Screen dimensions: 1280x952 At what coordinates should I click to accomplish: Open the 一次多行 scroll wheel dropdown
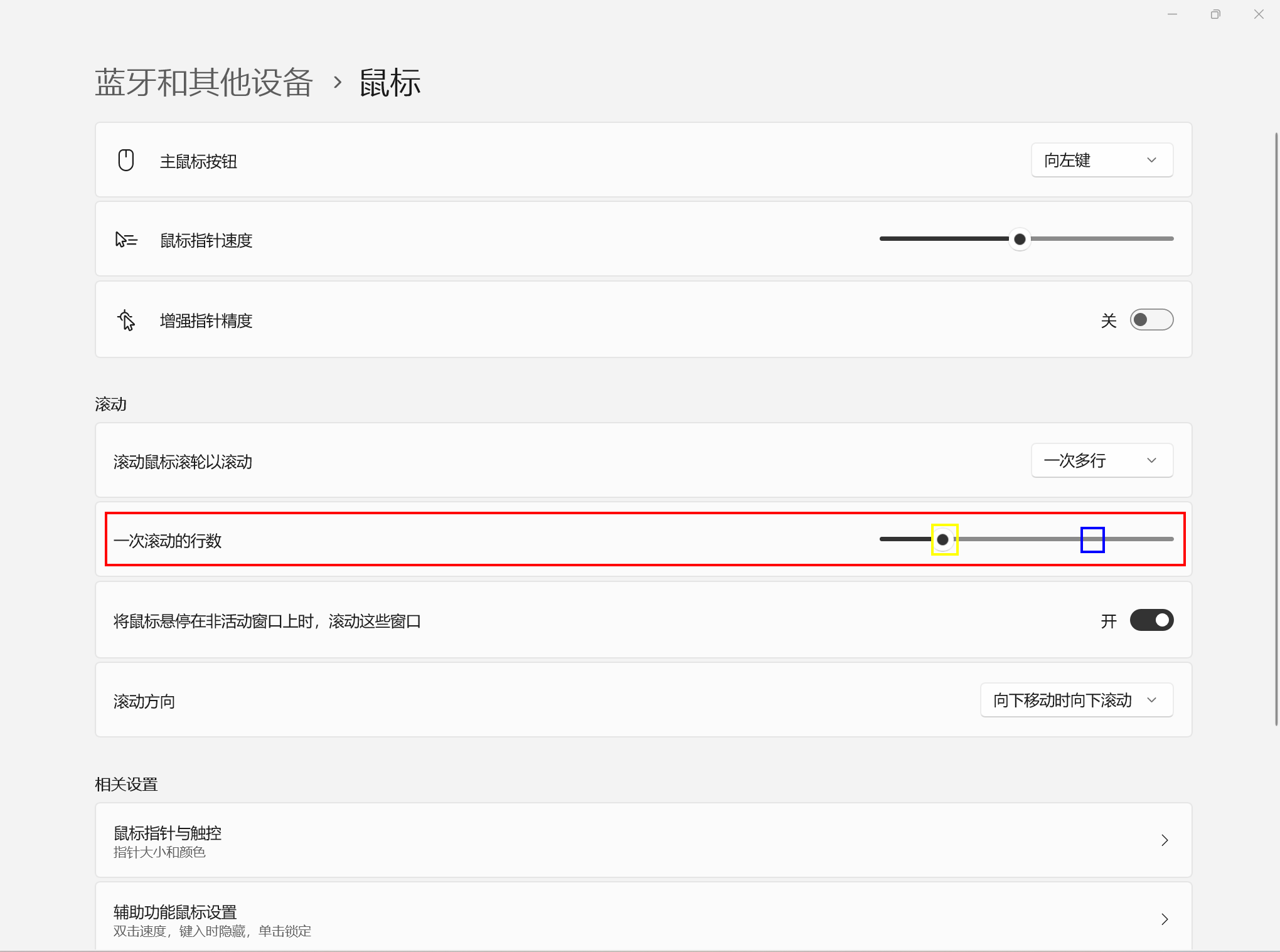pyautogui.click(x=1102, y=460)
